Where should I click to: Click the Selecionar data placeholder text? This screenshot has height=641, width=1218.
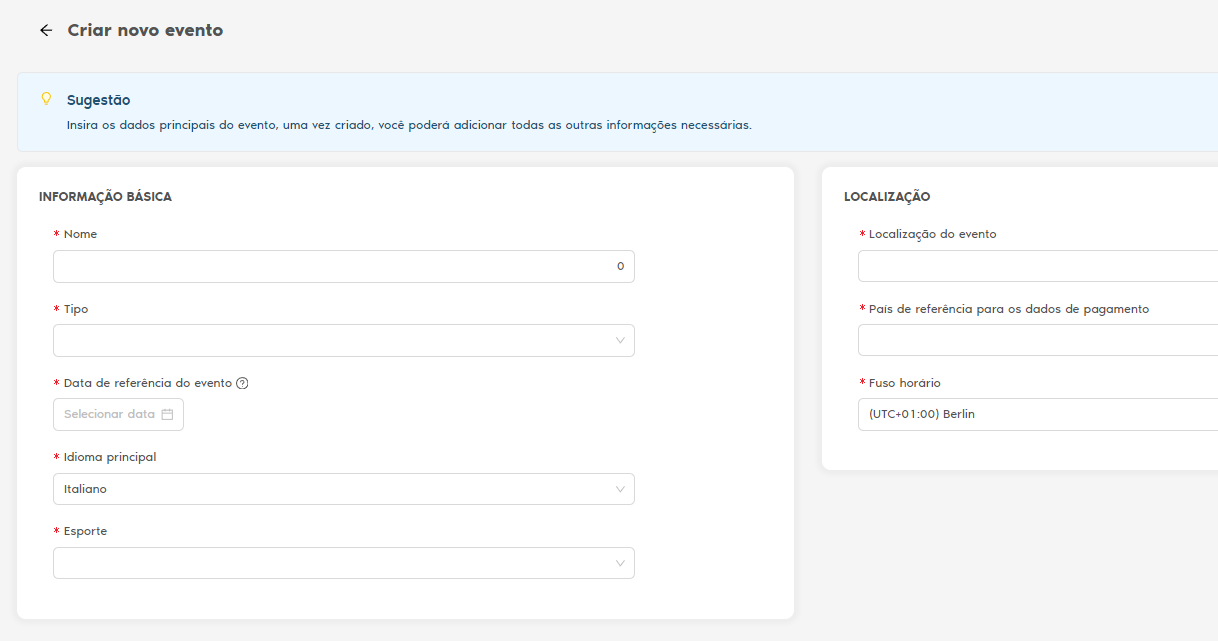tap(109, 414)
